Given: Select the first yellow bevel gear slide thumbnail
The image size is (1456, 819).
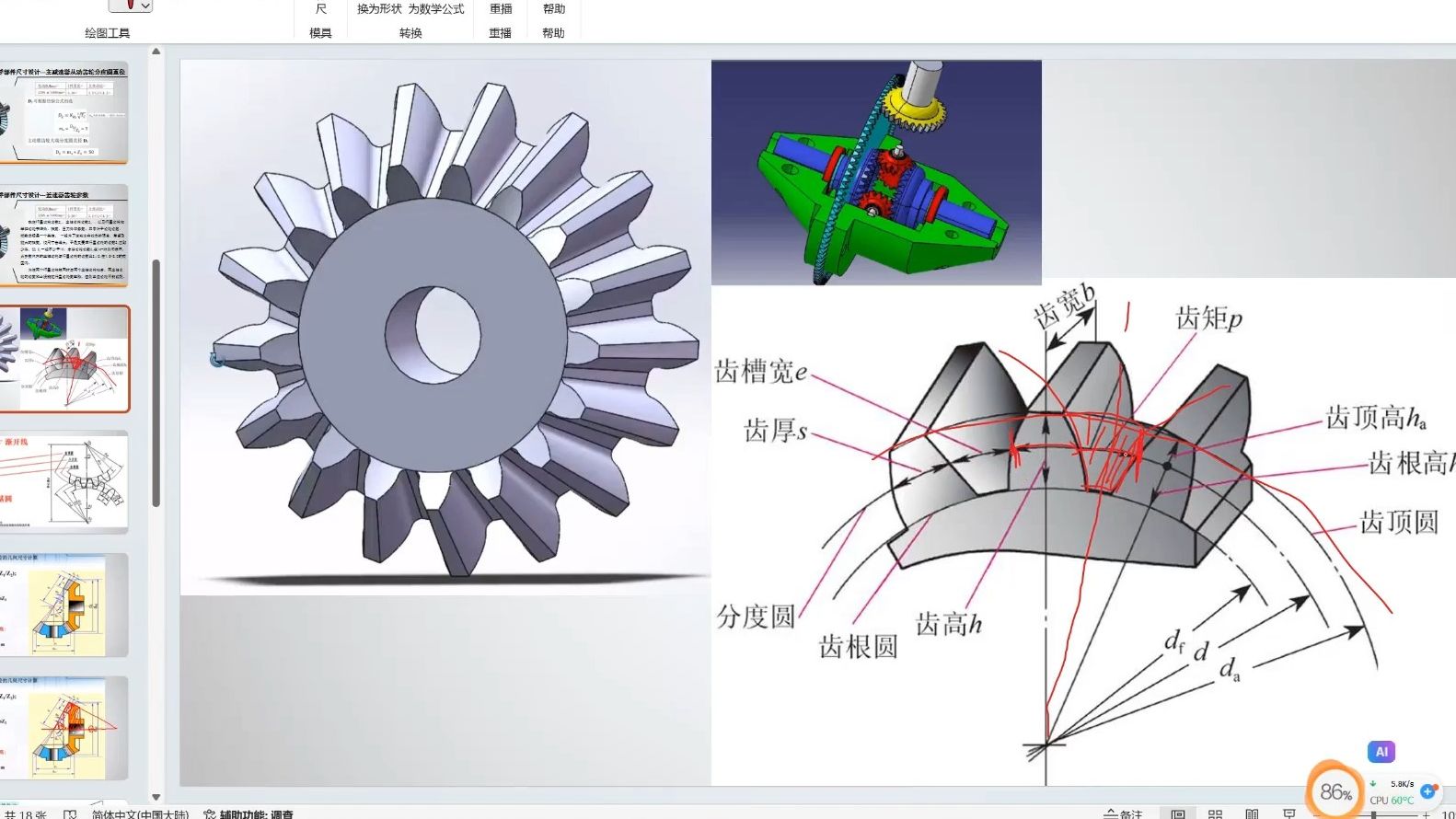Looking at the screenshot, I should coord(63,605).
